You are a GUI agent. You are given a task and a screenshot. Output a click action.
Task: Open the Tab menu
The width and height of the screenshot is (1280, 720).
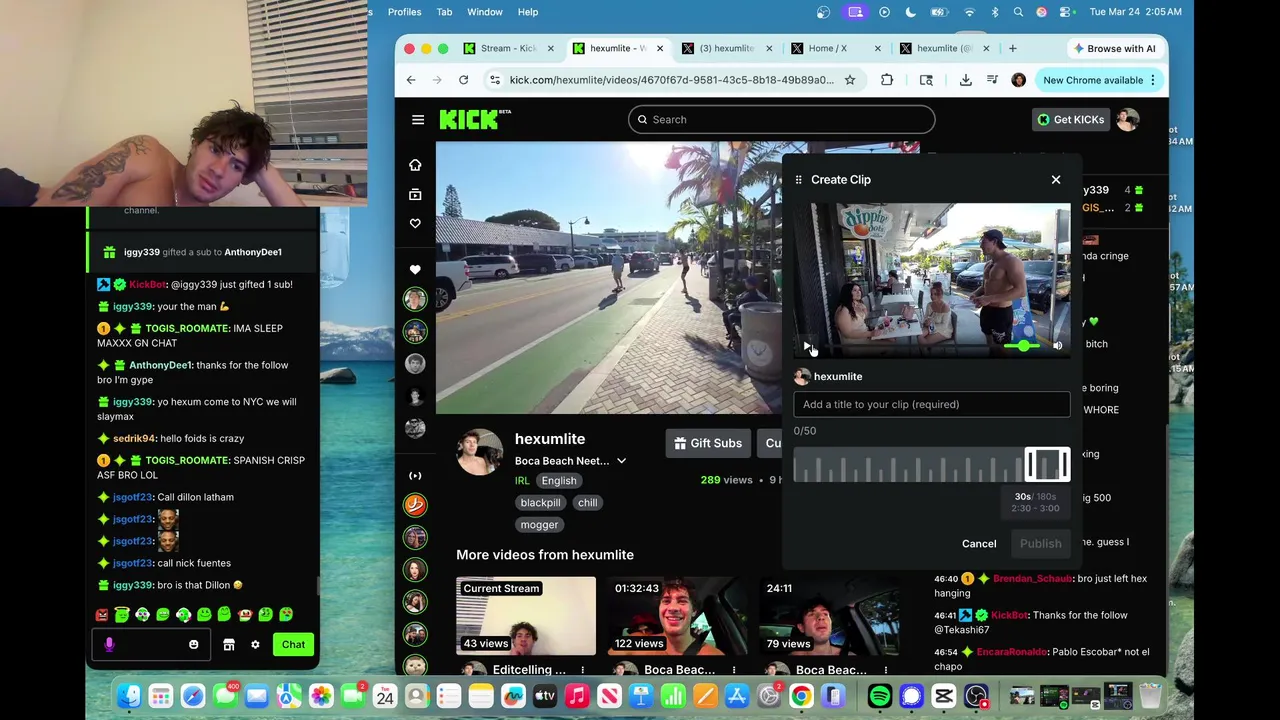(x=444, y=12)
